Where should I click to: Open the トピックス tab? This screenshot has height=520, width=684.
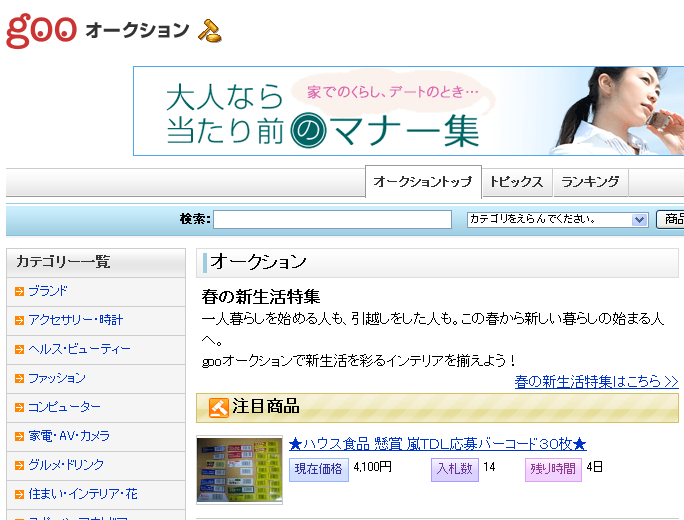[x=517, y=182]
